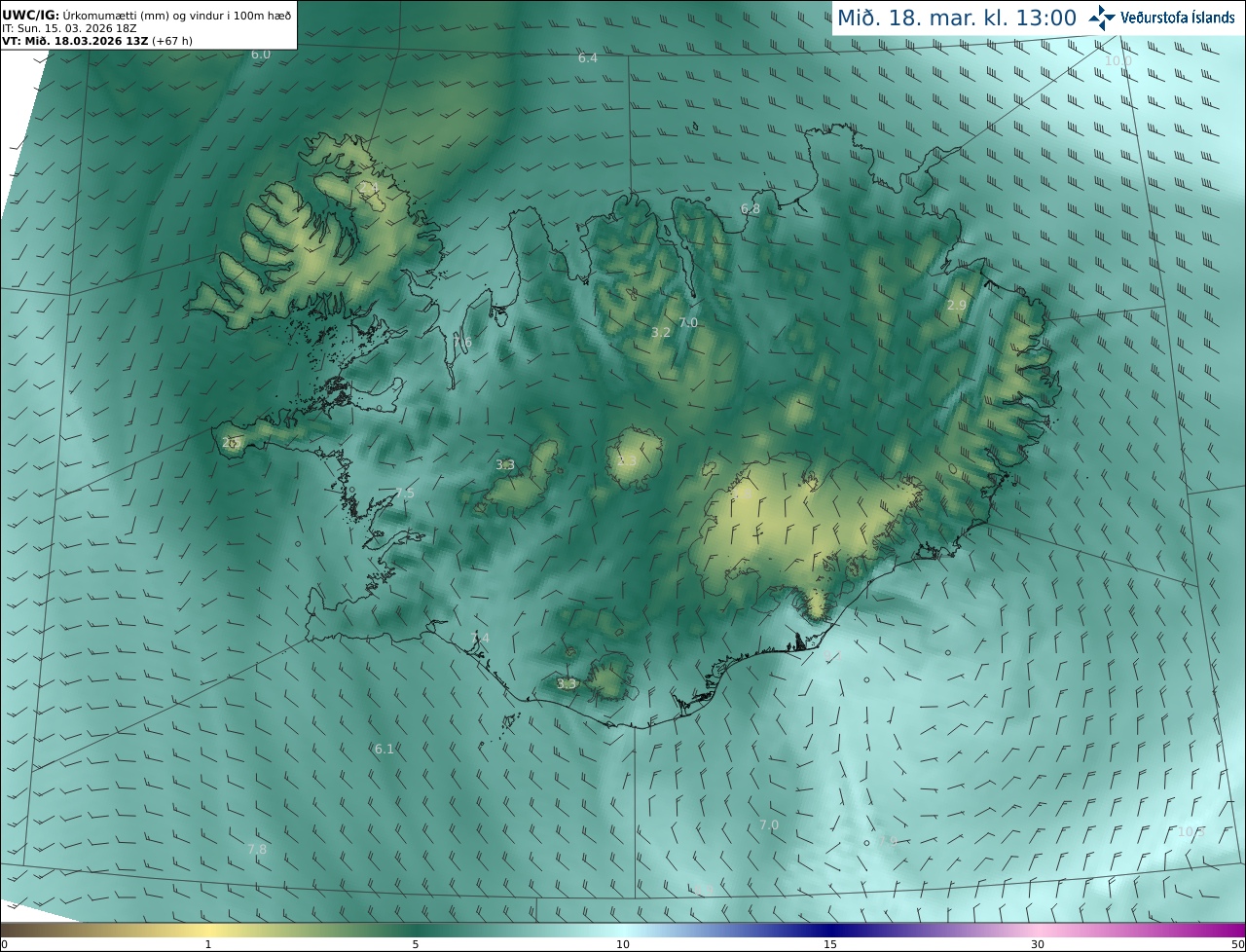Click the 'Mið. 18. mar. kl. 13:00' time header
This screenshot has height=952, width=1246.
tap(957, 18)
